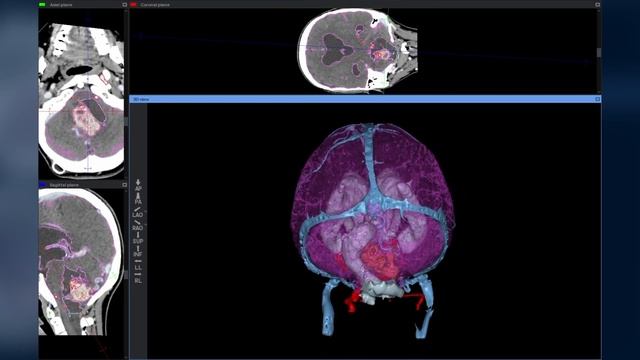Choose the LL lateral view orientation
Screen dimensions: 640x360
(138, 265)
